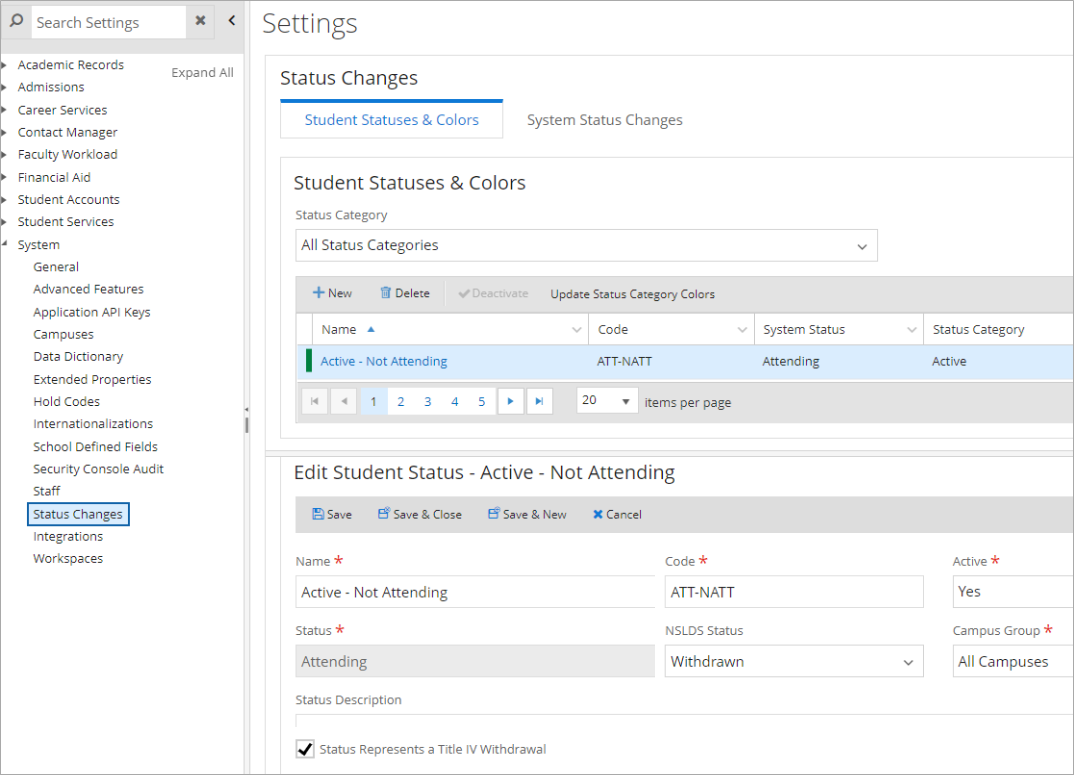Image resolution: width=1074 pixels, height=775 pixels.
Task: Open General under System
Action: point(55,267)
